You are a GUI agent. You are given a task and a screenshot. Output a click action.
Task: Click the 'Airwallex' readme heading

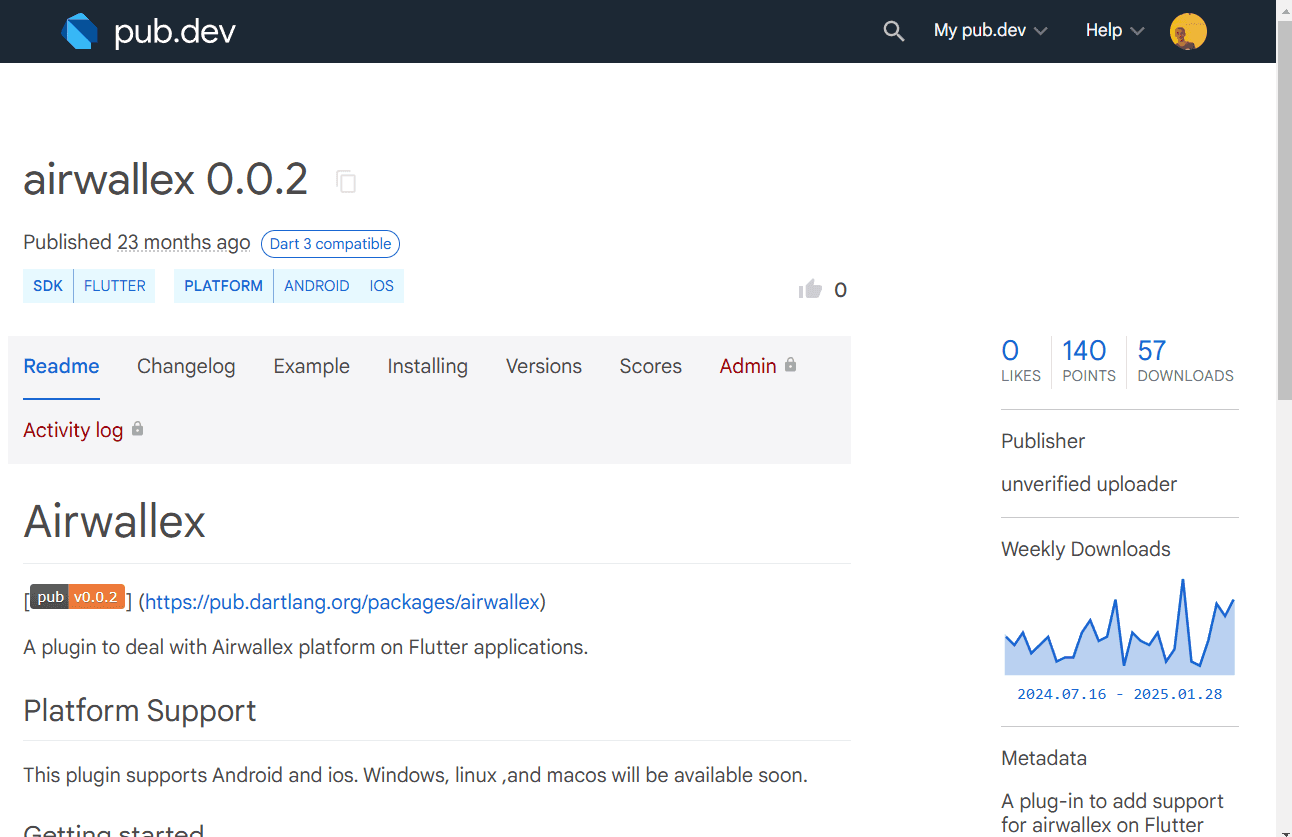click(x=114, y=521)
